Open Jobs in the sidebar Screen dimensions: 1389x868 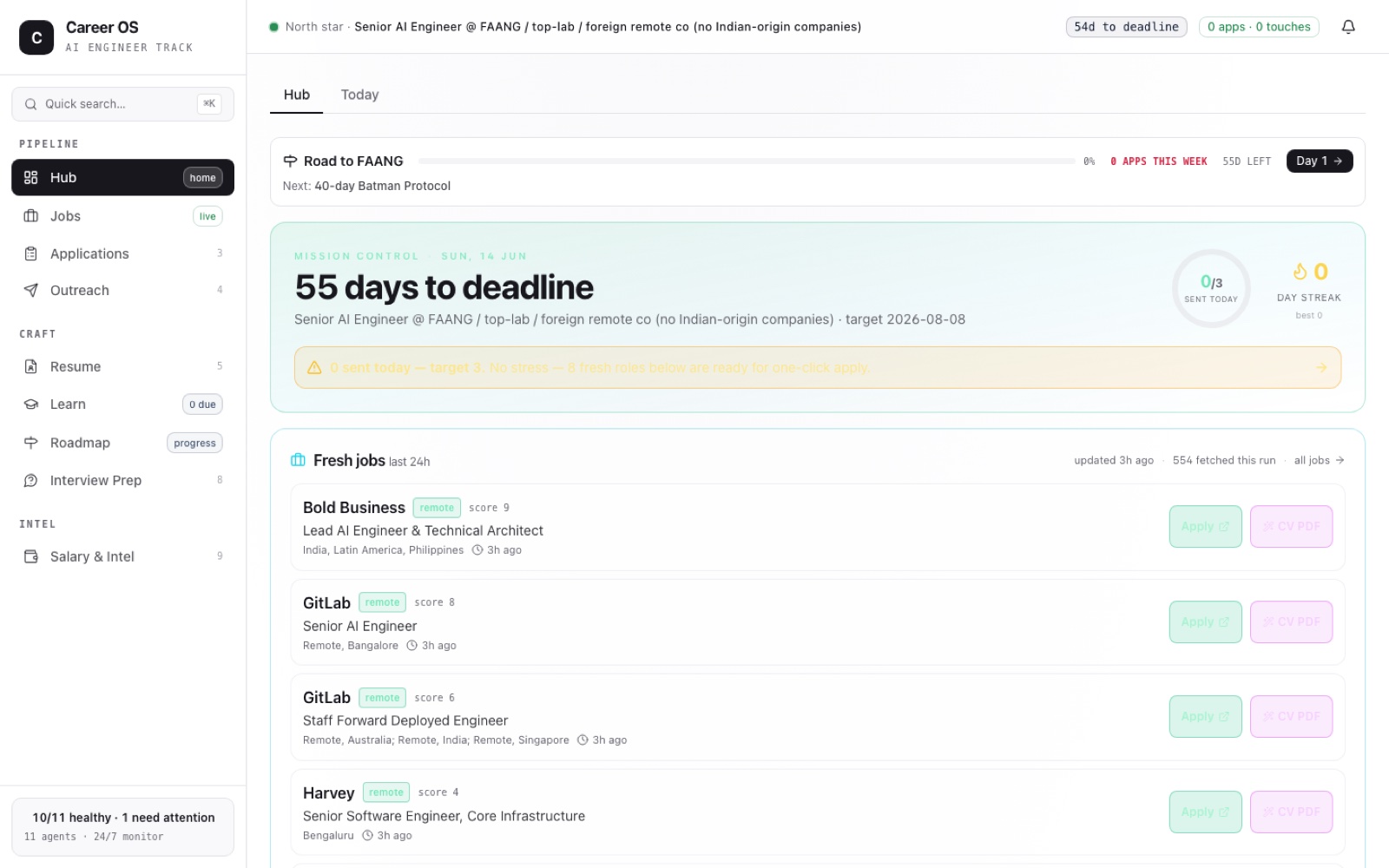point(122,216)
